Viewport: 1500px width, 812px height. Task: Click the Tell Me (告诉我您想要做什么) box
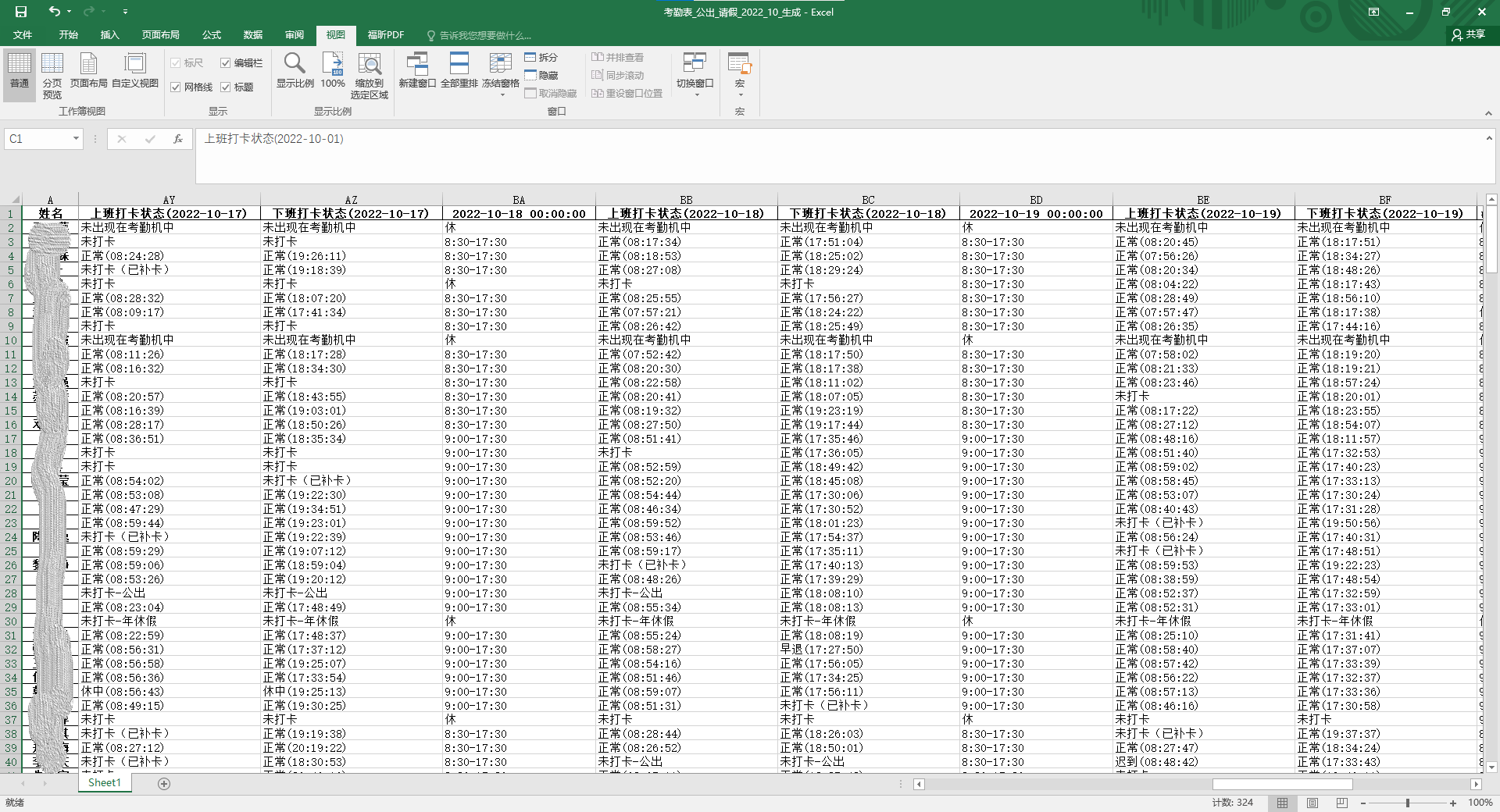point(479,36)
